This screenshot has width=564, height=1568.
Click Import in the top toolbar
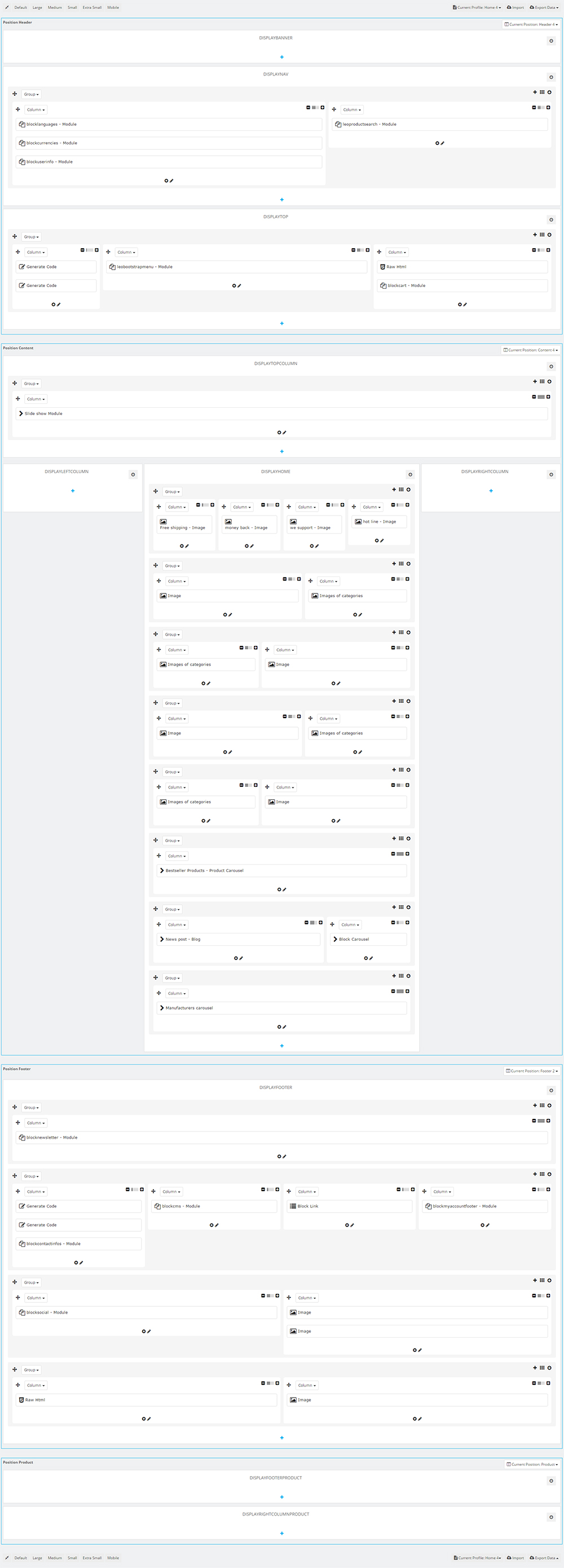(x=515, y=7)
